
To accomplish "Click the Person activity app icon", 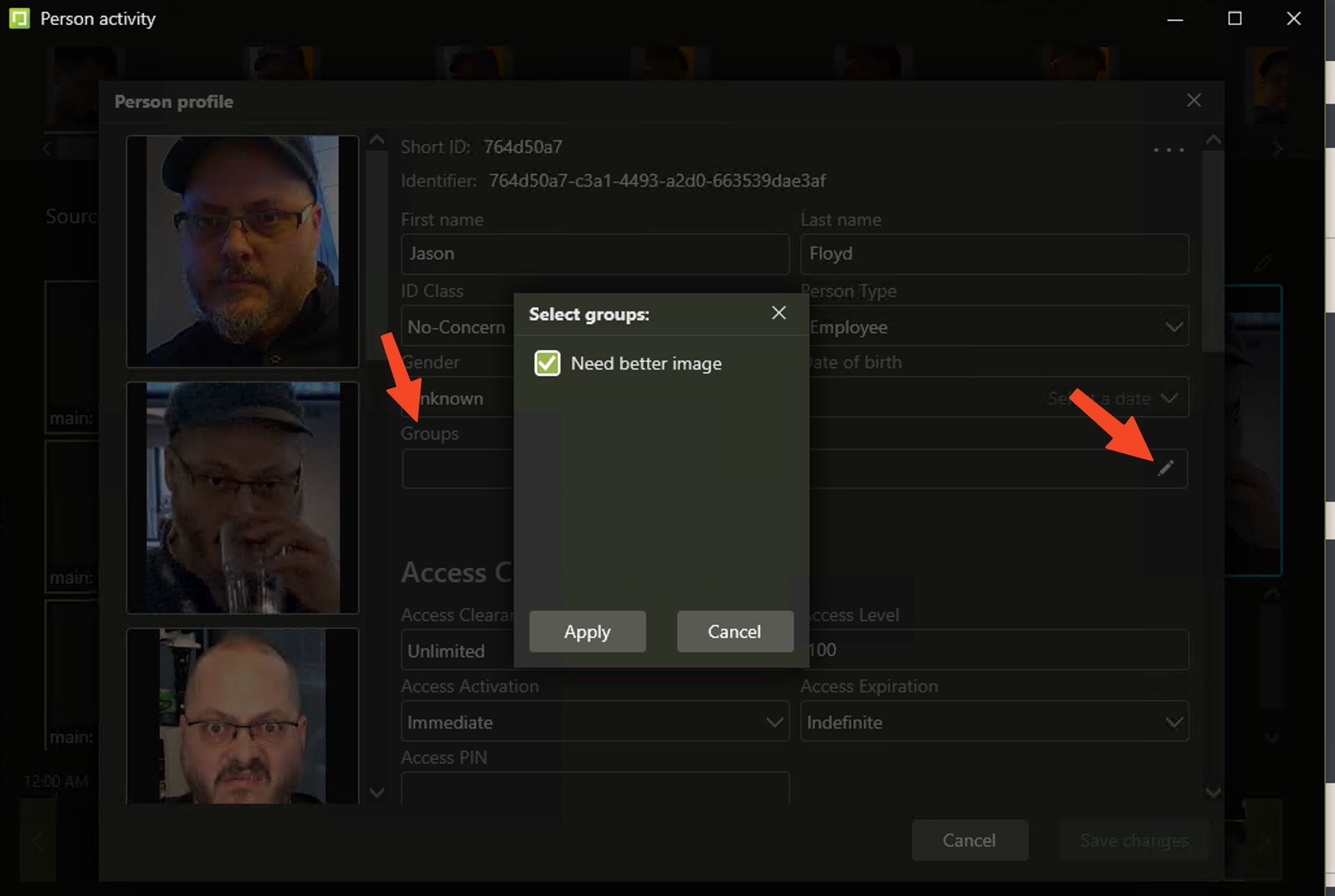I will [19, 19].
